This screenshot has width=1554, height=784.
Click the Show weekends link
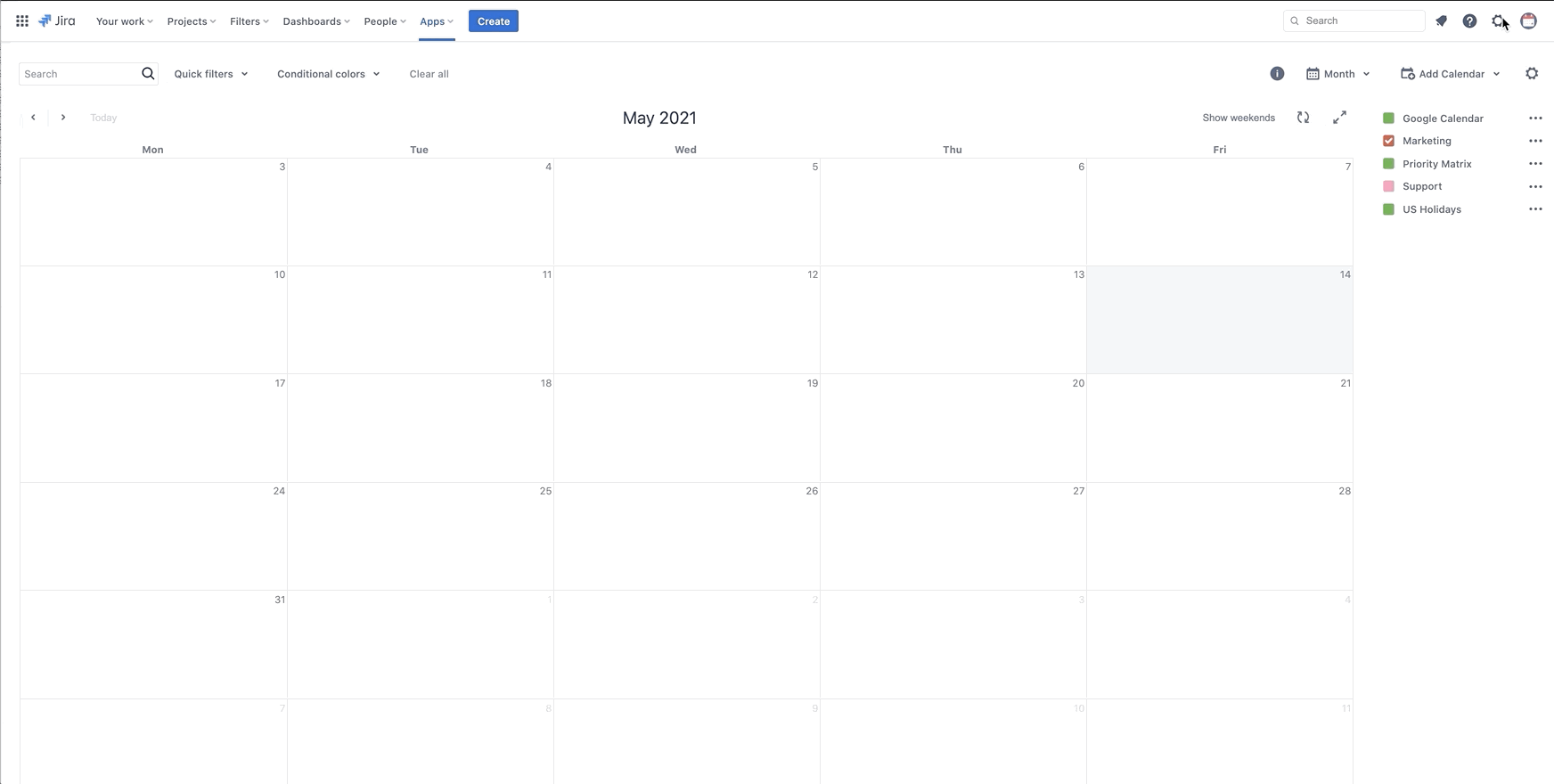pyautogui.click(x=1238, y=118)
